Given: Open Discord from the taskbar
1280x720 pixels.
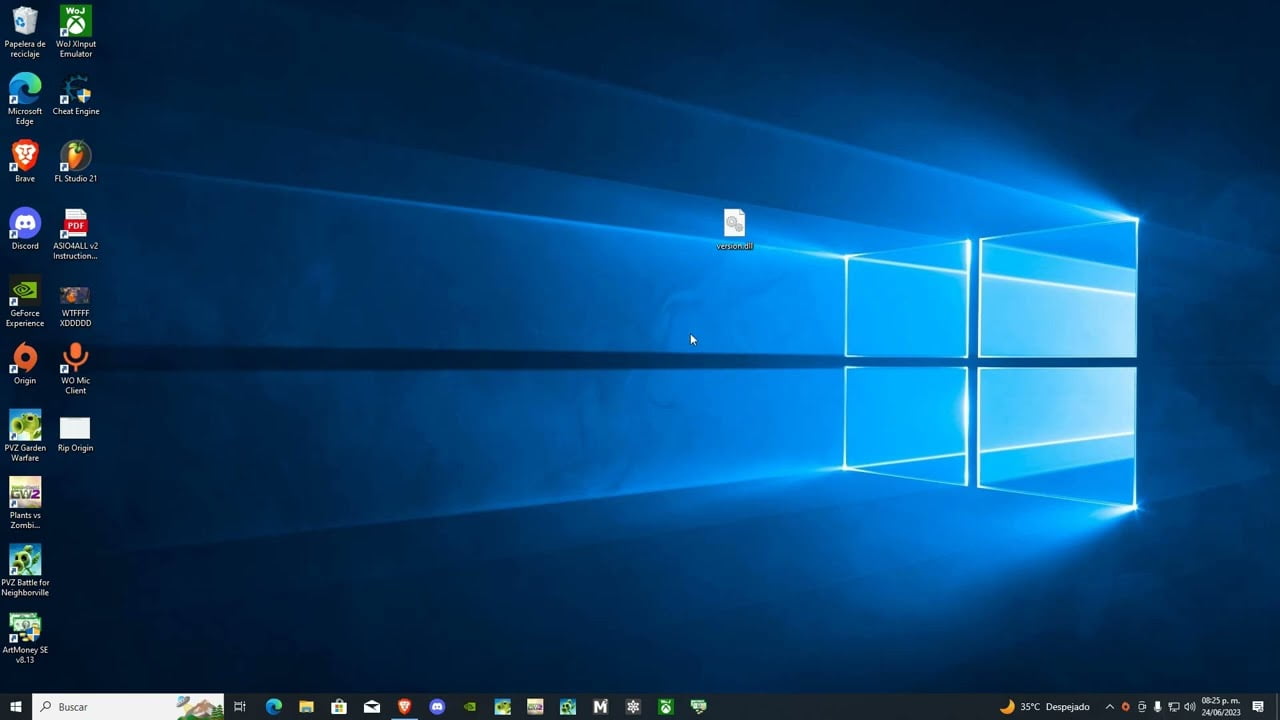Looking at the screenshot, I should (x=437, y=707).
